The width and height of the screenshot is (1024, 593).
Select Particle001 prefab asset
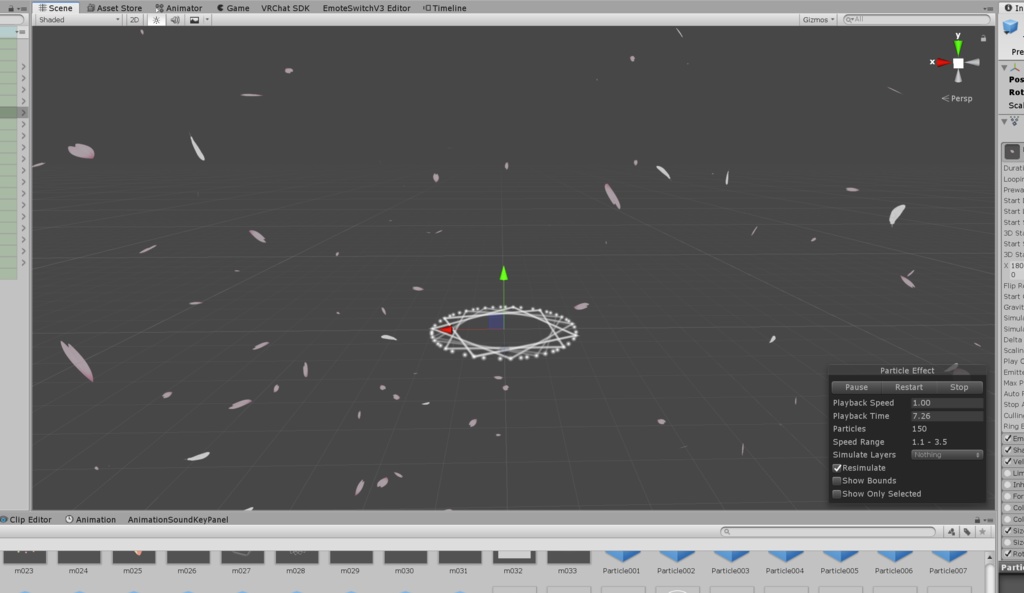tap(622, 562)
